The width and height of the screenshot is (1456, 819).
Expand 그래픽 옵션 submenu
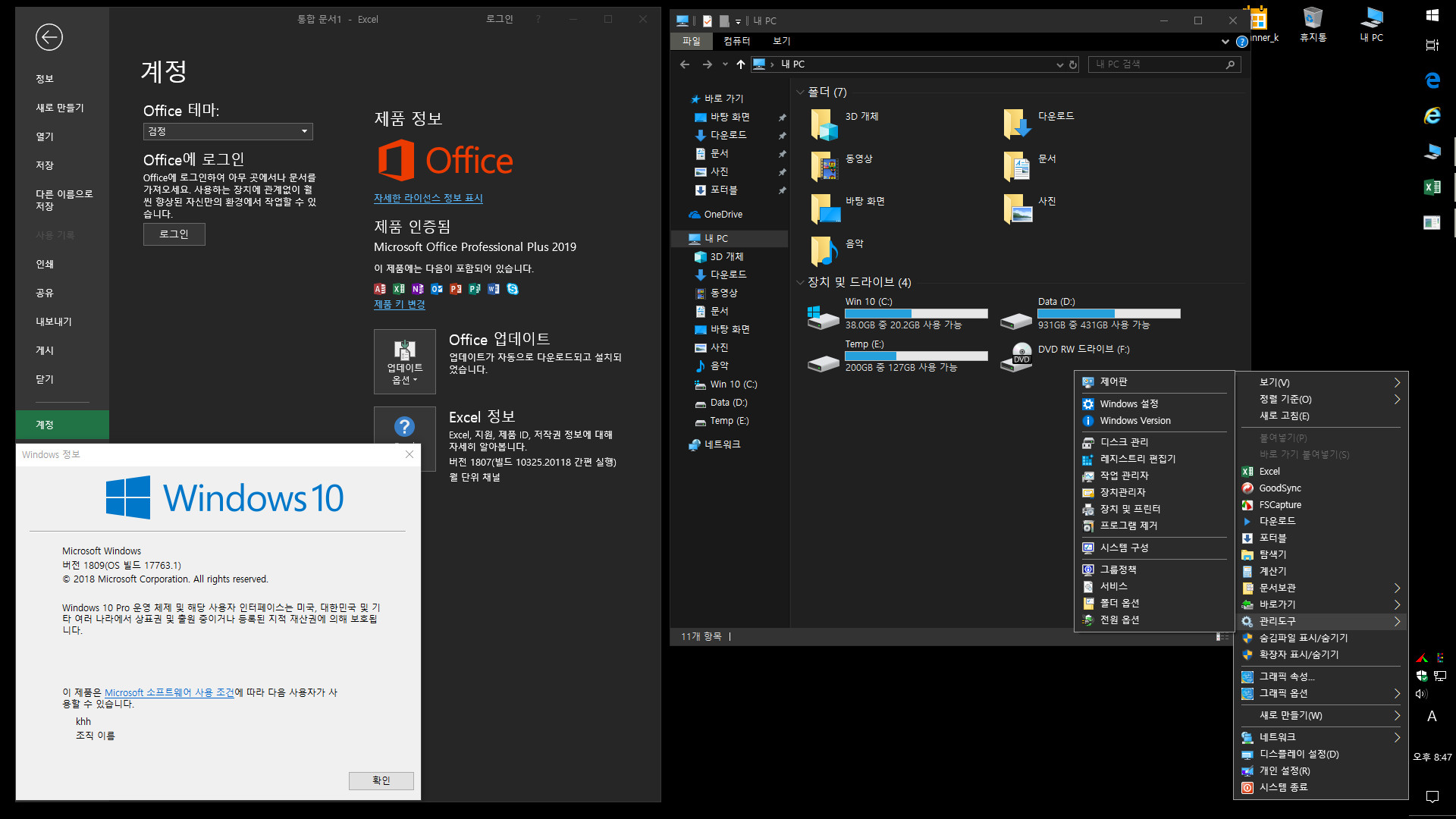pyautogui.click(x=1321, y=693)
